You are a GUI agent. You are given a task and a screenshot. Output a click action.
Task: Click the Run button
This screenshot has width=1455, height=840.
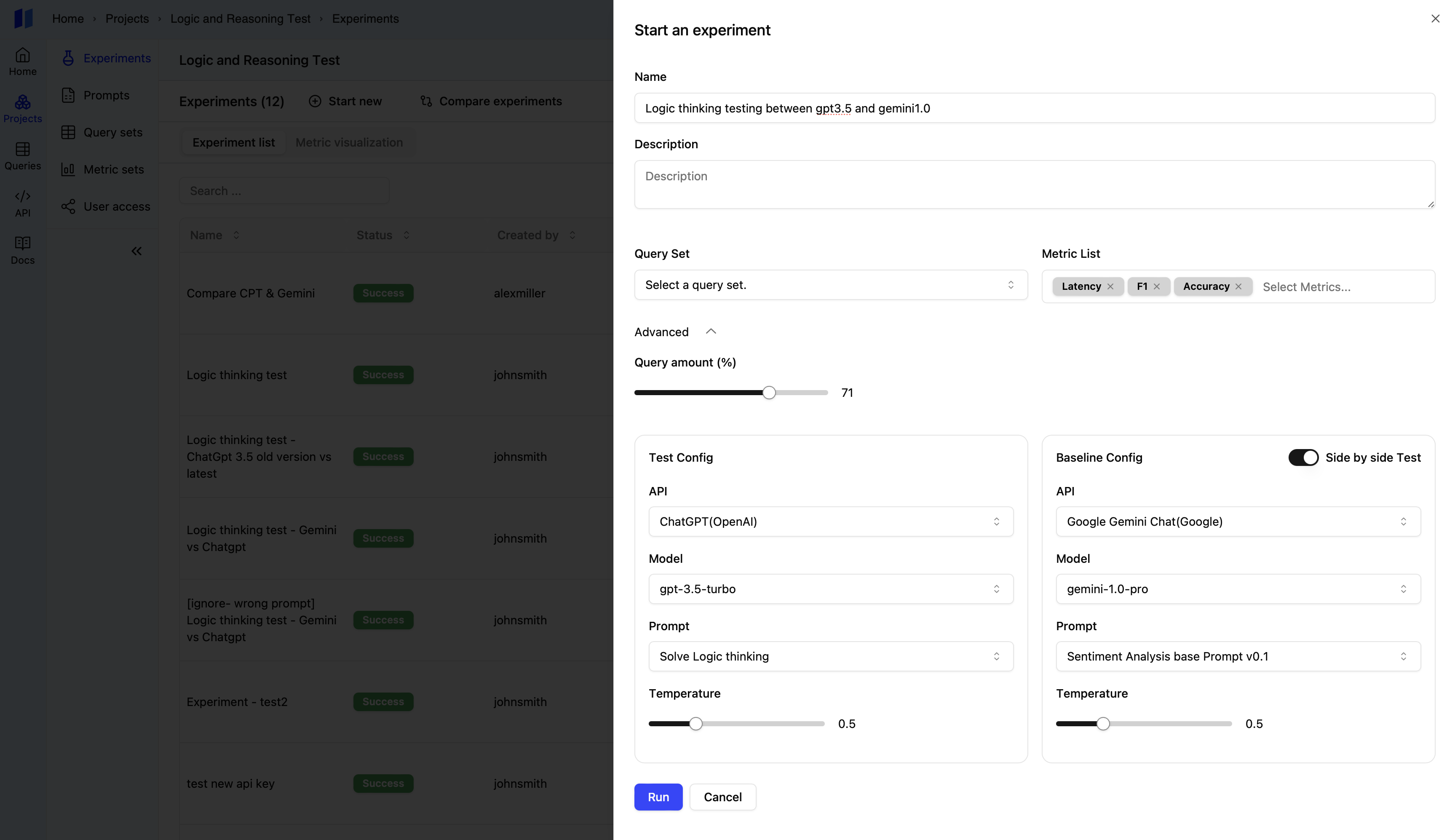pyautogui.click(x=658, y=797)
